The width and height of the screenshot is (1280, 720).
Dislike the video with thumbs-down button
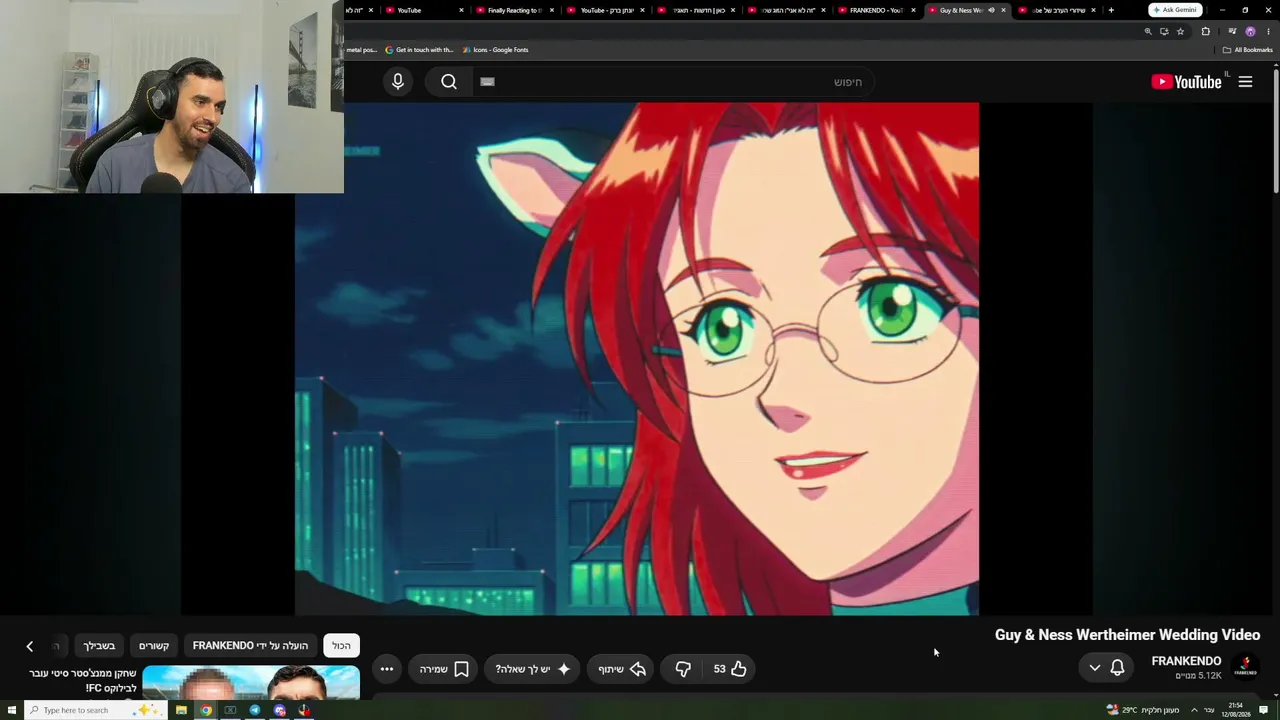tap(683, 669)
